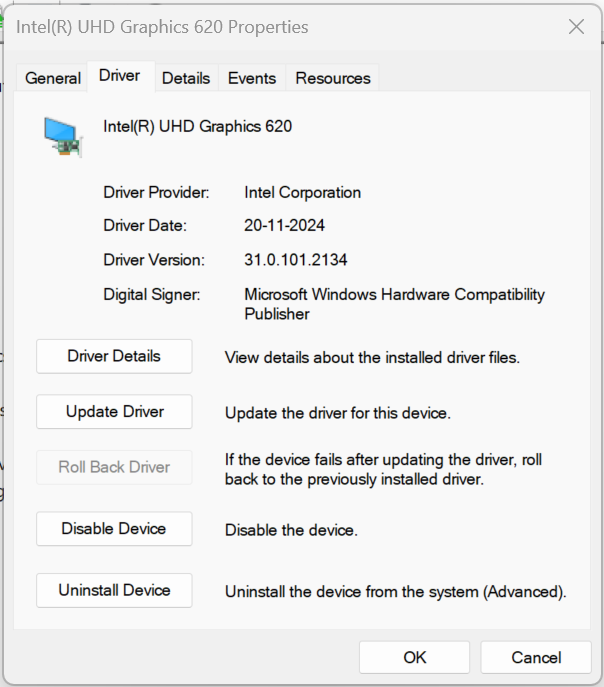Close the Properties dialog with X
Viewport: 604px width, 687px height.
(576, 27)
